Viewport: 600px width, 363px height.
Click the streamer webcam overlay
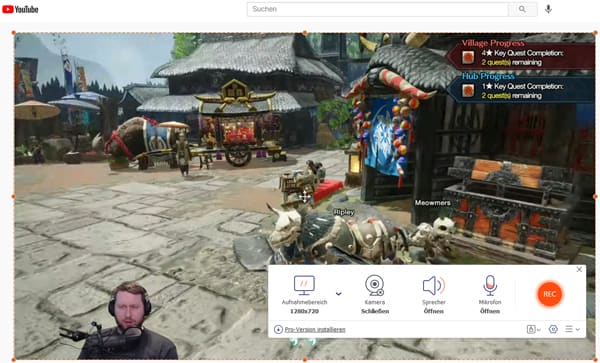(x=122, y=321)
